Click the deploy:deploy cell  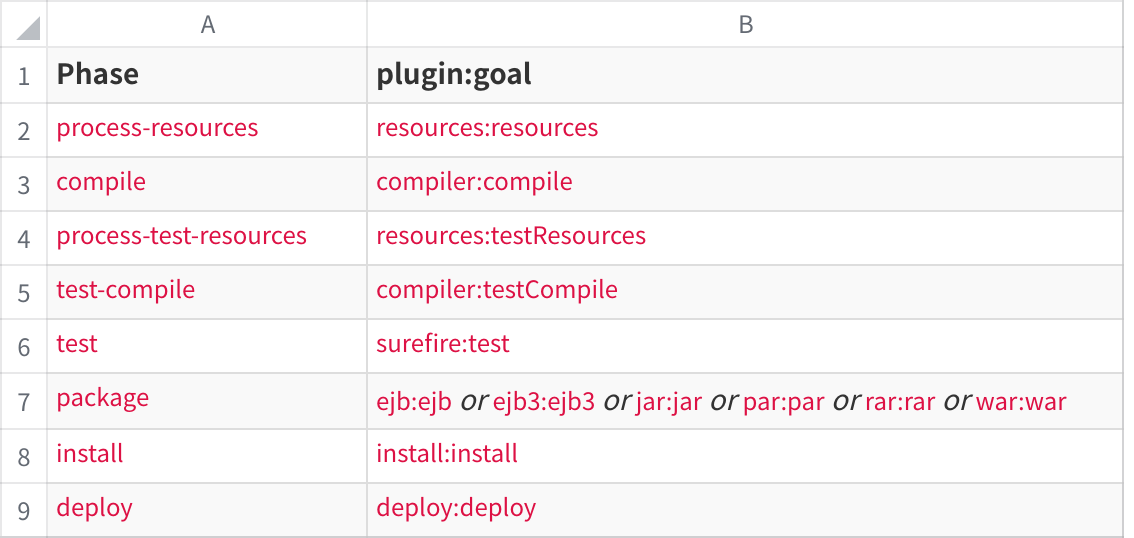pos(745,510)
